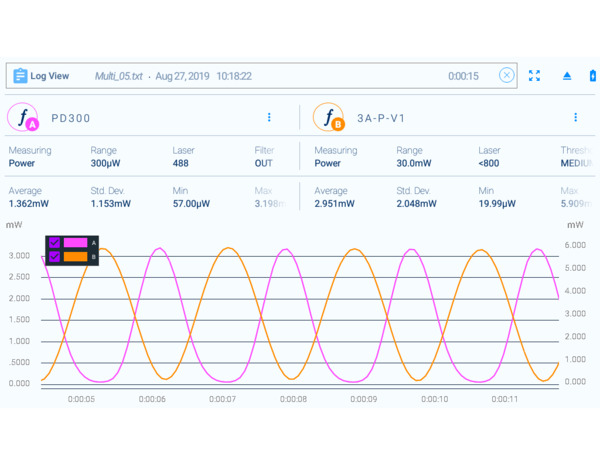Change 3A-P-V1 Laser <800 setting
This screenshot has height=450, width=600.
click(488, 163)
